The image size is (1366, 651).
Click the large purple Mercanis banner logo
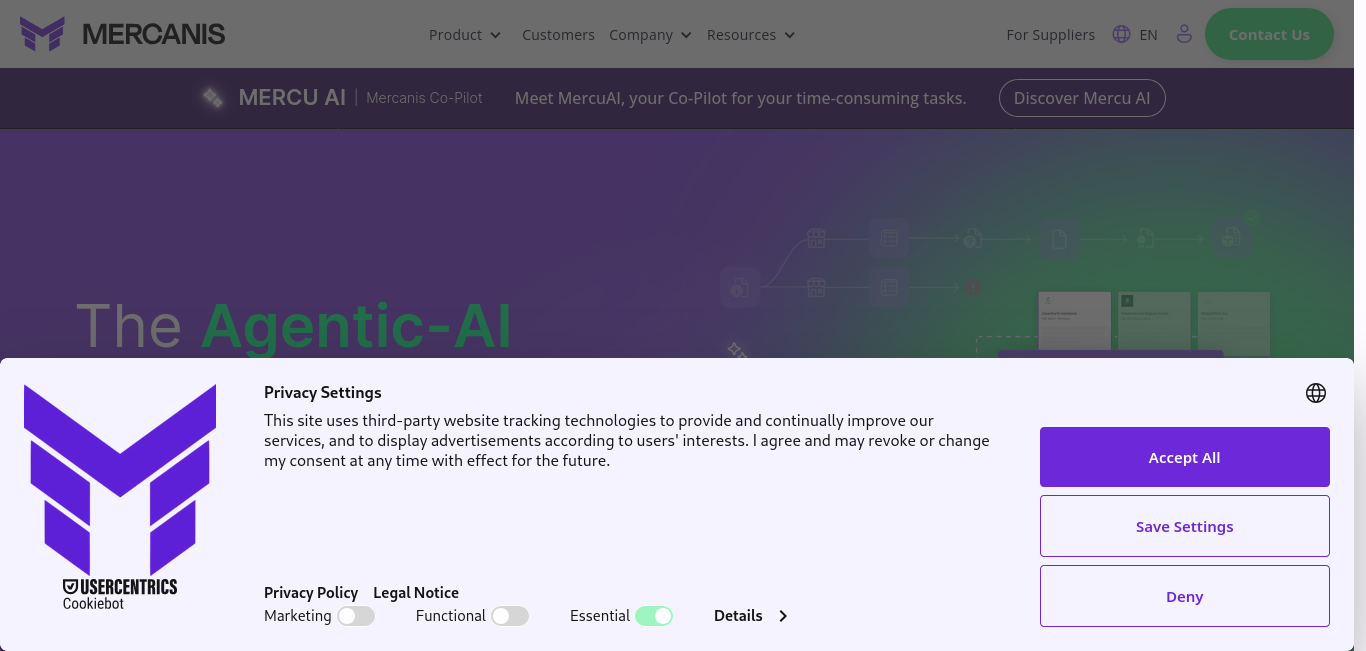[x=120, y=478]
